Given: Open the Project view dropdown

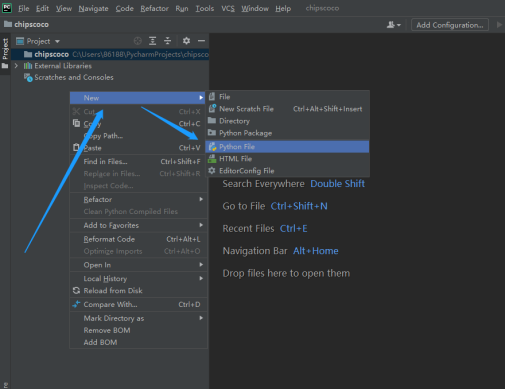Looking at the screenshot, I should pos(38,41).
